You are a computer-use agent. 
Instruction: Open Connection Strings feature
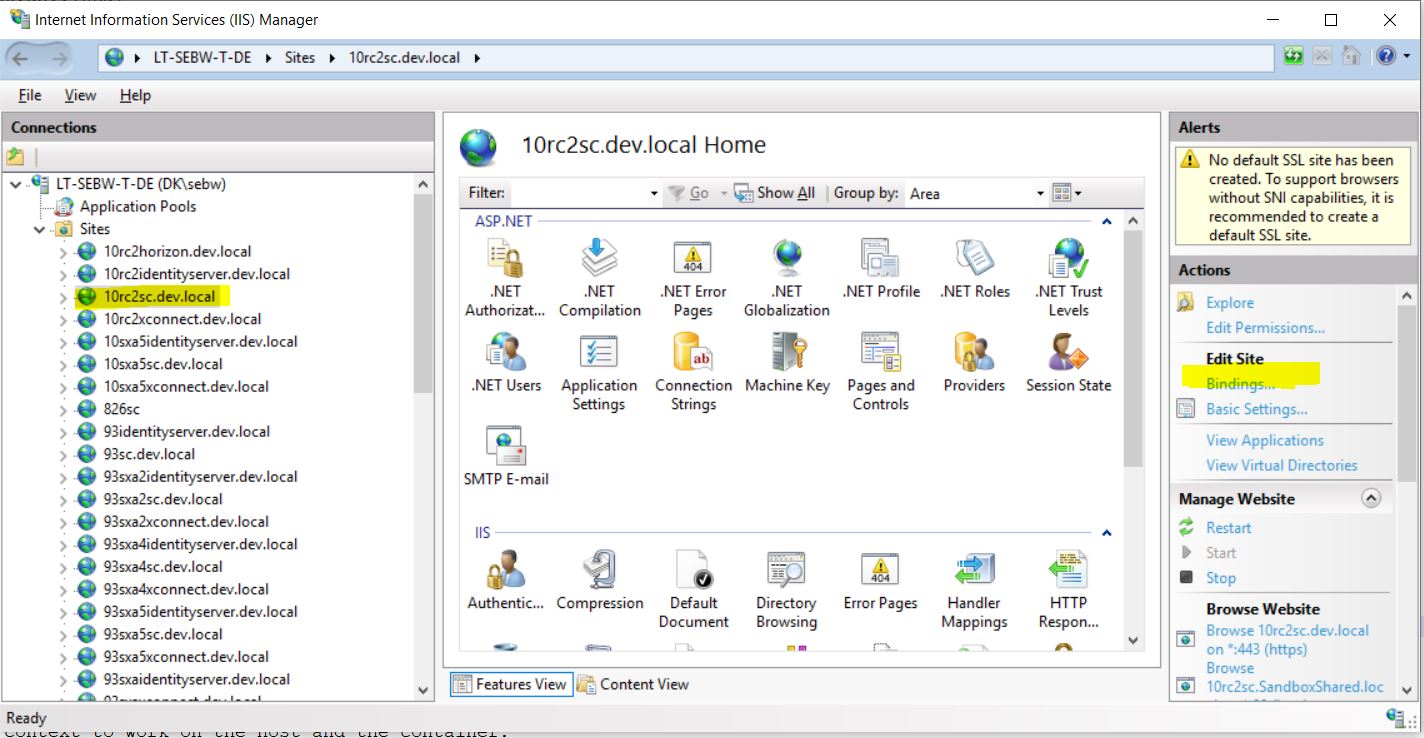coord(693,352)
